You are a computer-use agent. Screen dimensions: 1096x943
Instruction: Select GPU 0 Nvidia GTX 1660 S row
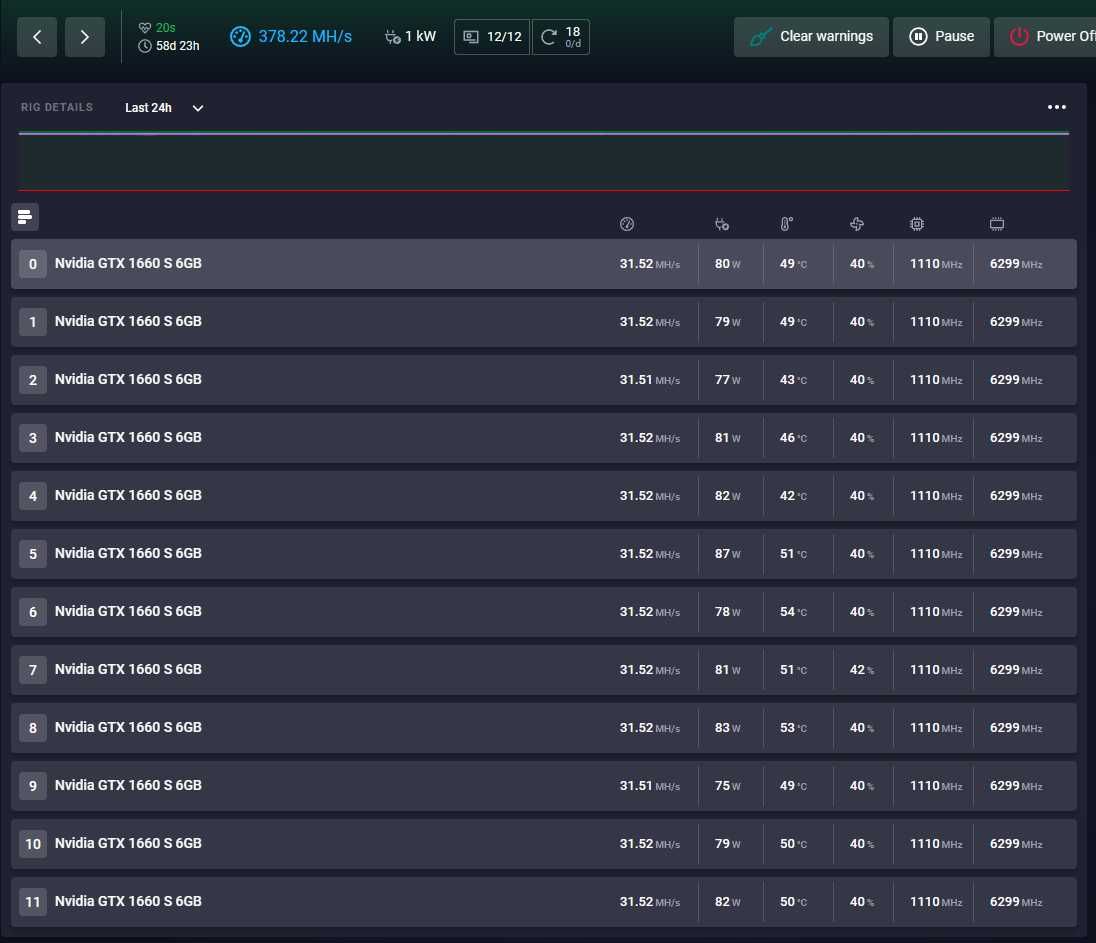[x=544, y=264]
